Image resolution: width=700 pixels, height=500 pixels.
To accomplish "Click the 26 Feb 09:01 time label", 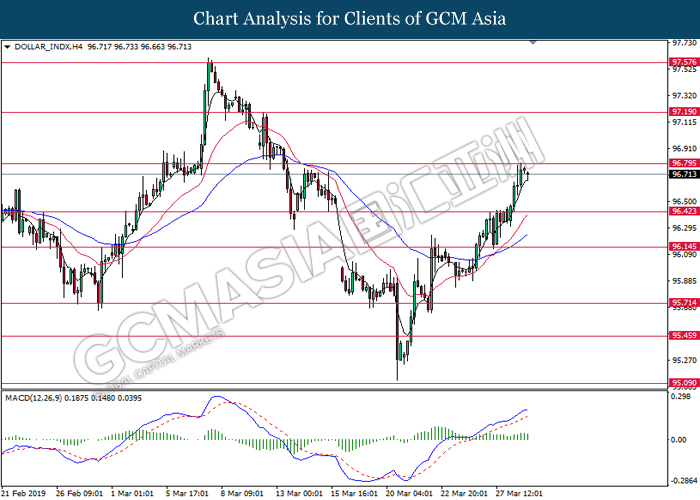I will click(x=79, y=493).
